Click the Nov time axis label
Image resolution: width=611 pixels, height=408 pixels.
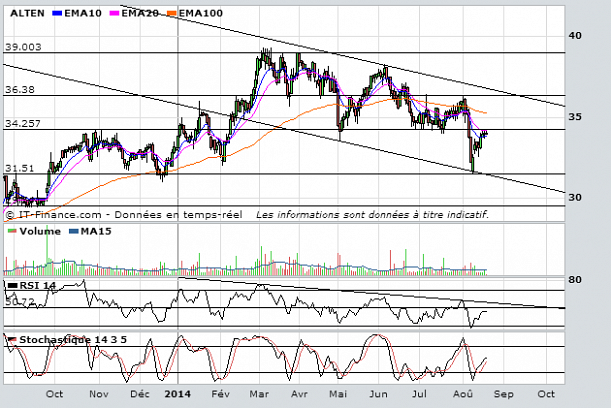[x=99, y=394]
